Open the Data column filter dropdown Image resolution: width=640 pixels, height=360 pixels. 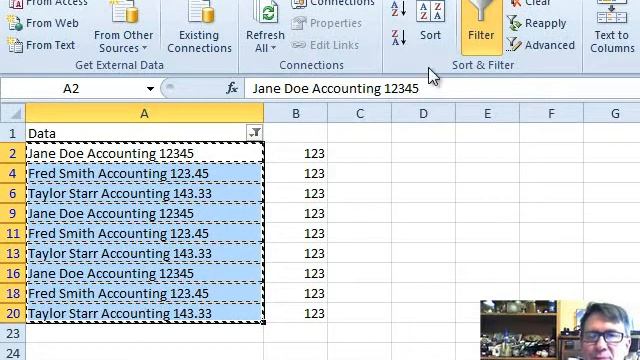coord(255,133)
